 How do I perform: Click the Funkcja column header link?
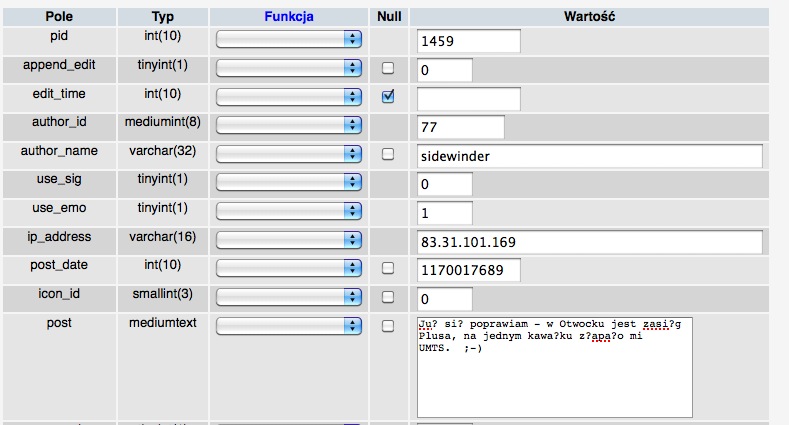click(x=289, y=16)
